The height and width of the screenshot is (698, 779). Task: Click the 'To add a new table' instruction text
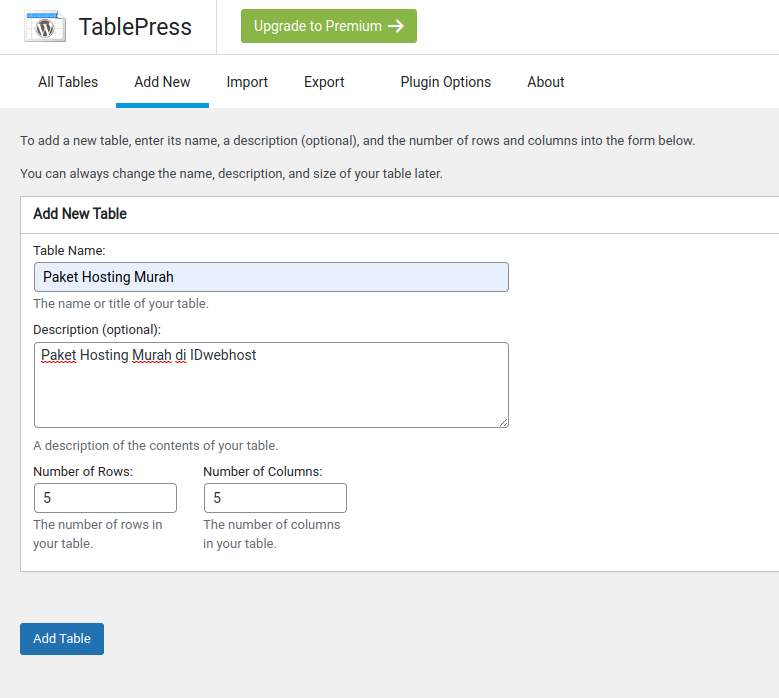pyautogui.click(x=358, y=141)
